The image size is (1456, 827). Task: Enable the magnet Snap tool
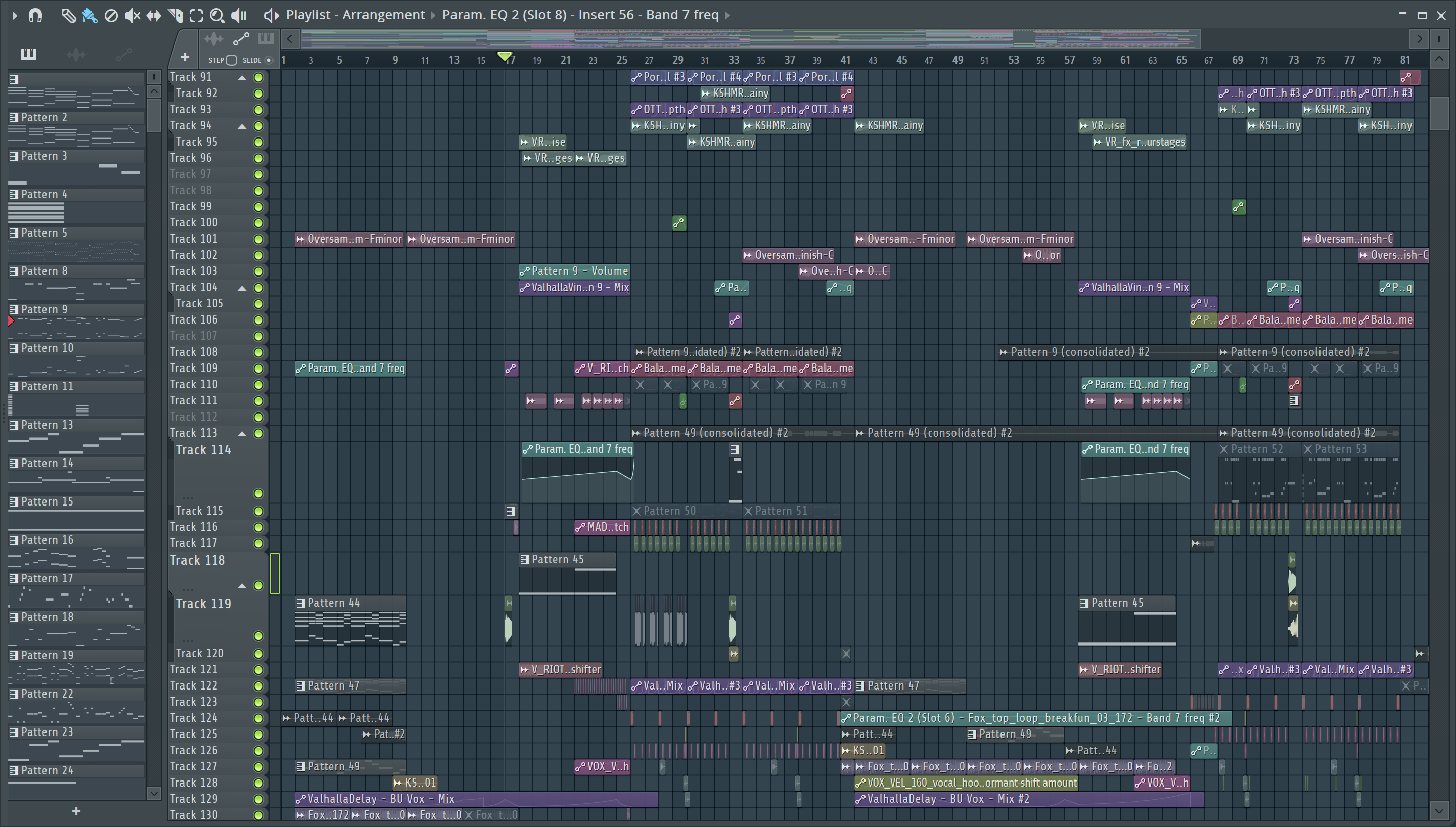pos(35,15)
